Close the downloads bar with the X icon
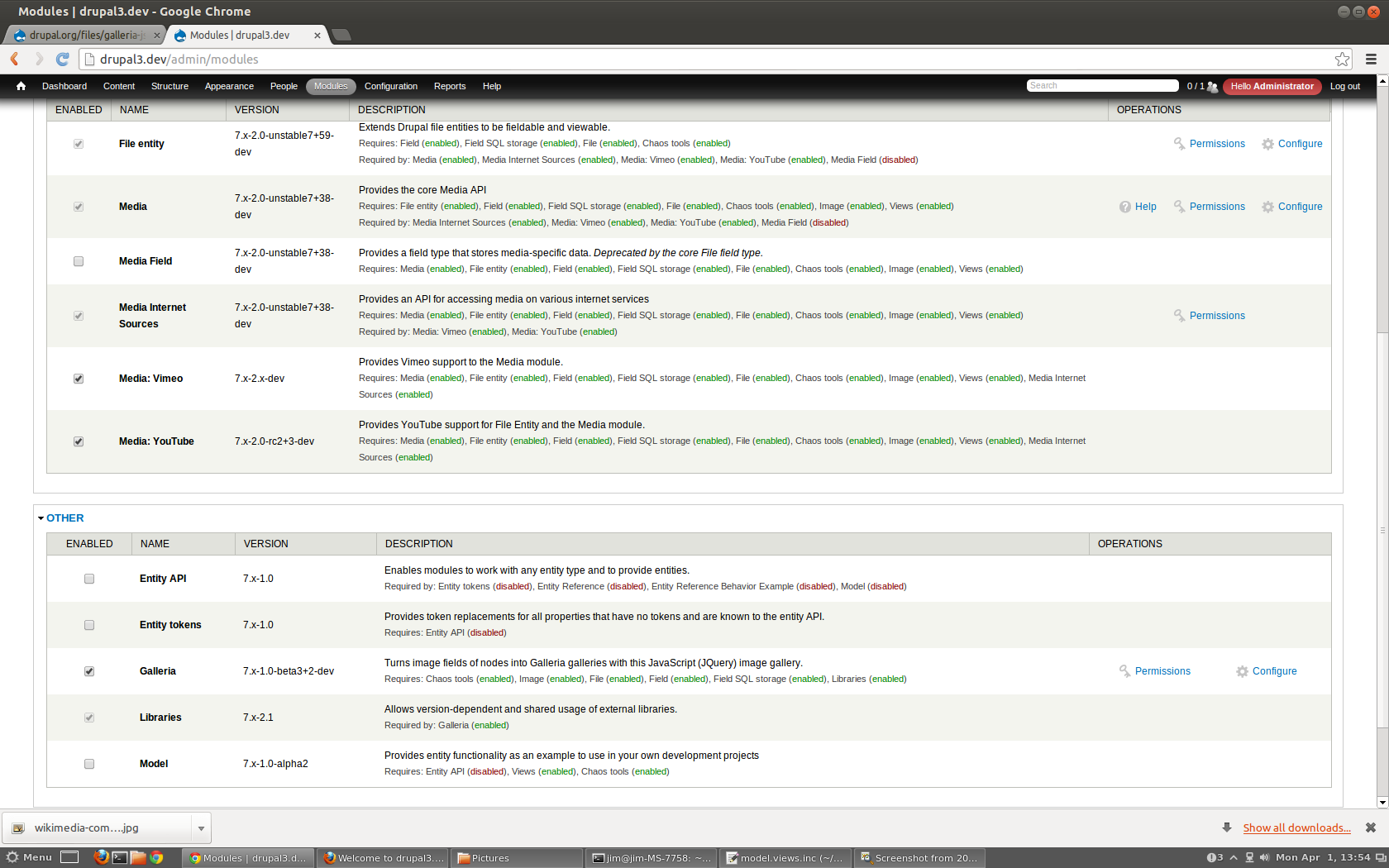 pos(1371,827)
